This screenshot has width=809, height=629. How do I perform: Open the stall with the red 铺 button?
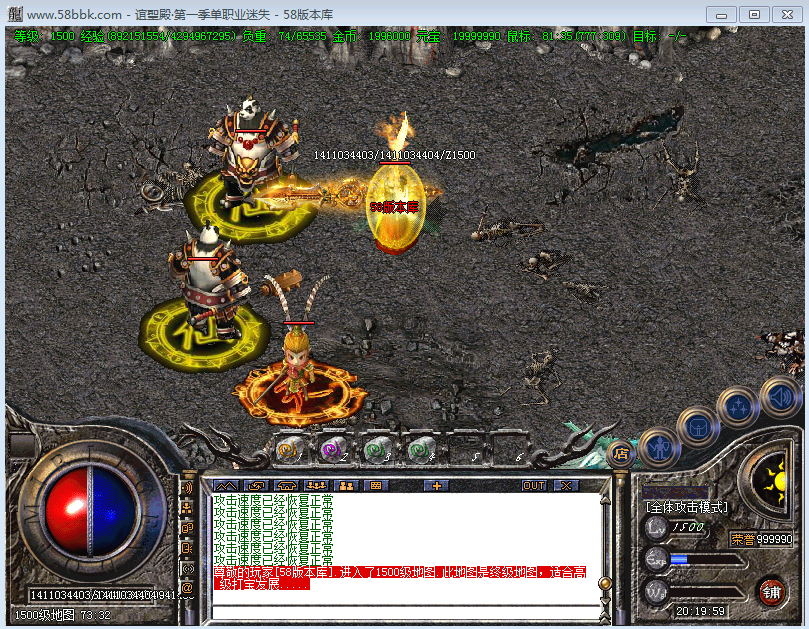point(772,592)
